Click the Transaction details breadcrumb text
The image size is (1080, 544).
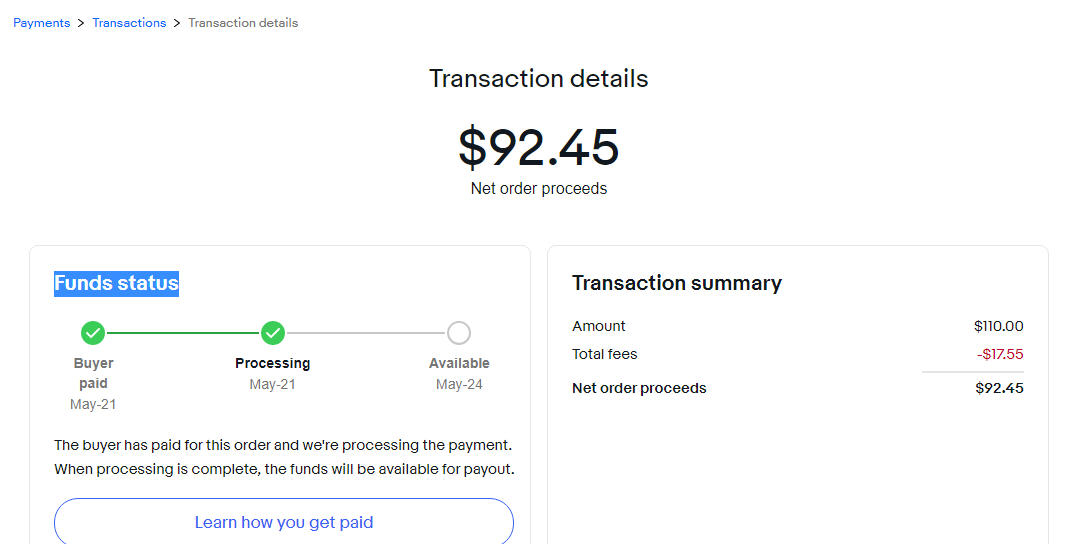(x=243, y=23)
